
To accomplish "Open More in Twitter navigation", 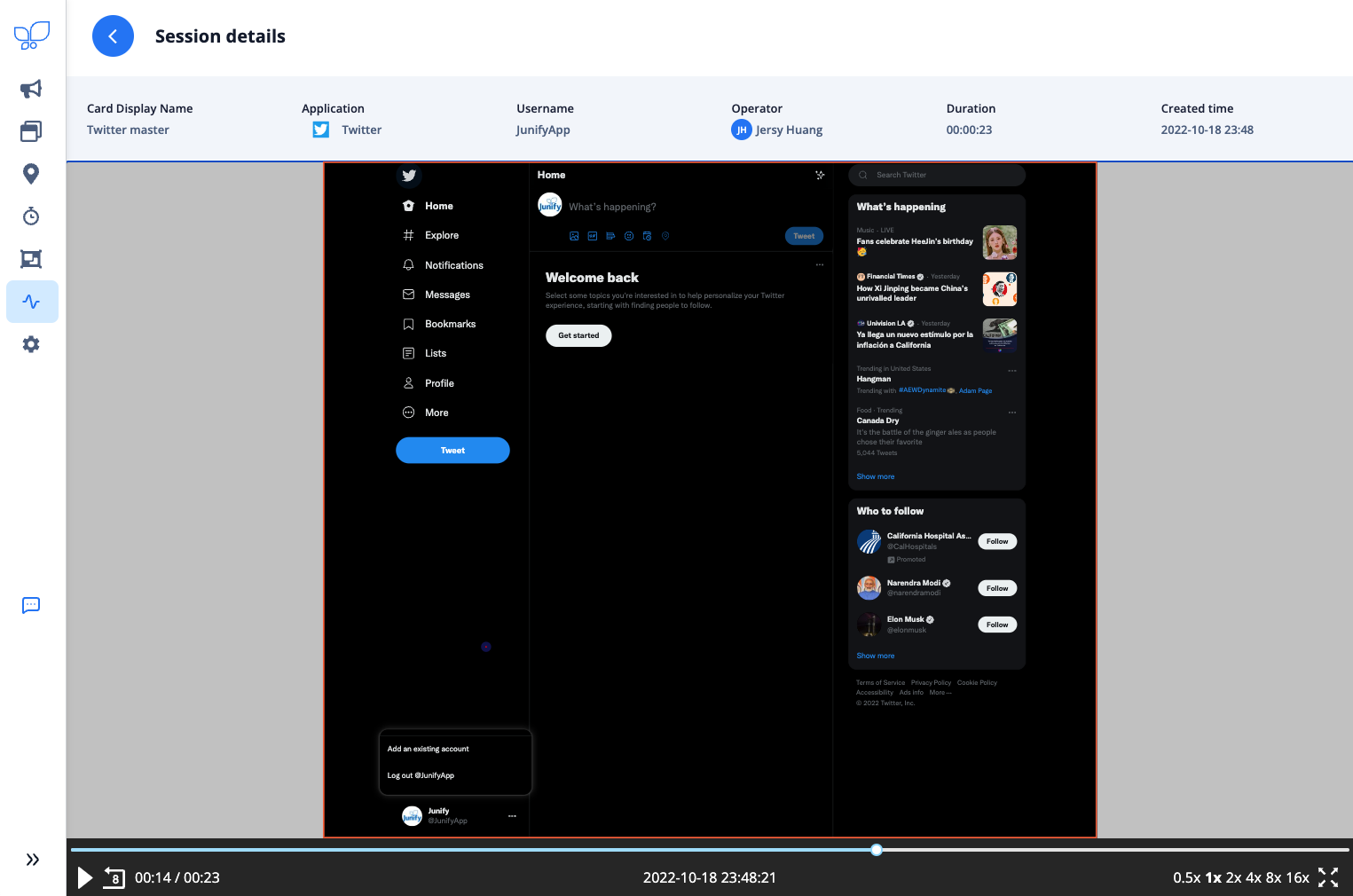I will pyautogui.click(x=426, y=413).
